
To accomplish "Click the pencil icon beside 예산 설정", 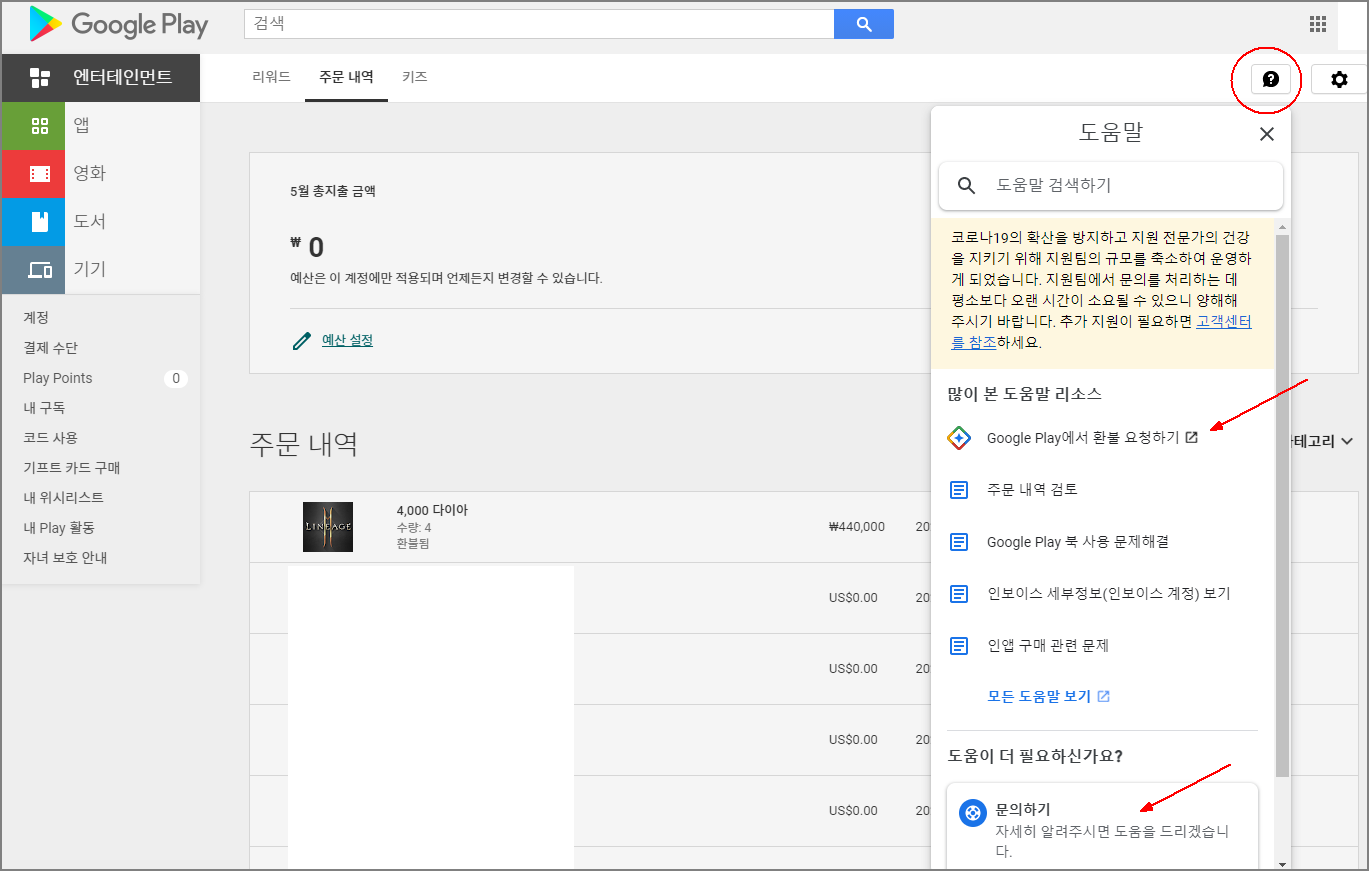I will tap(301, 341).
